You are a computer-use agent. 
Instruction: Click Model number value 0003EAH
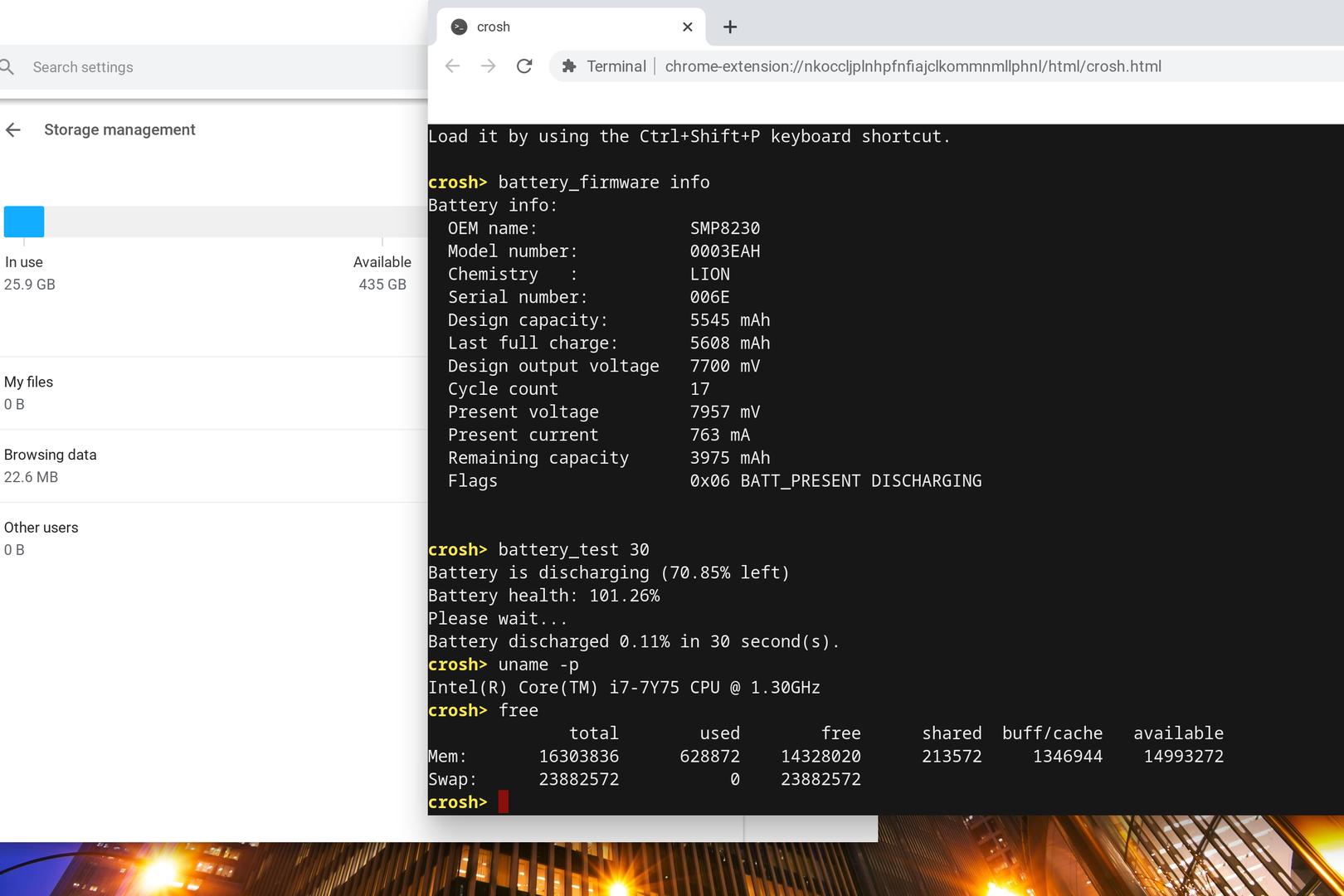coord(725,251)
